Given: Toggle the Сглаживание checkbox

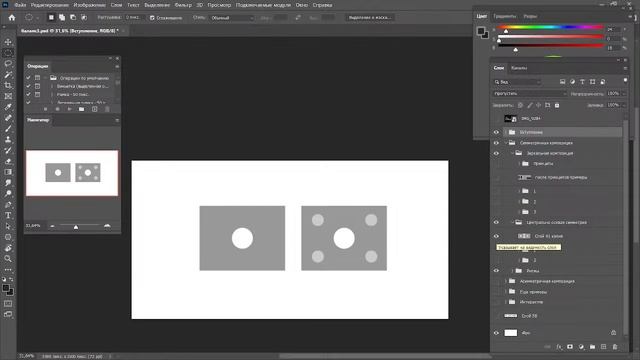Looking at the screenshot, I should click(152, 18).
